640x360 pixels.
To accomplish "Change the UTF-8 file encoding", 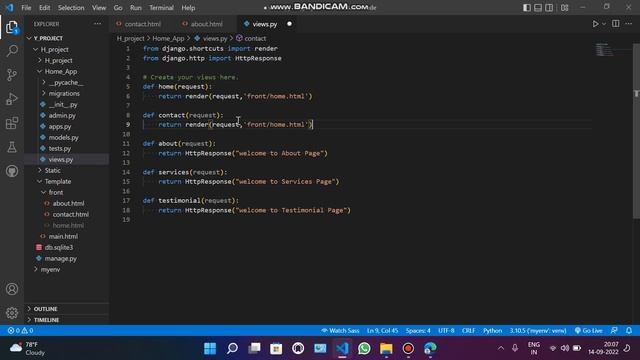I will [x=446, y=331].
